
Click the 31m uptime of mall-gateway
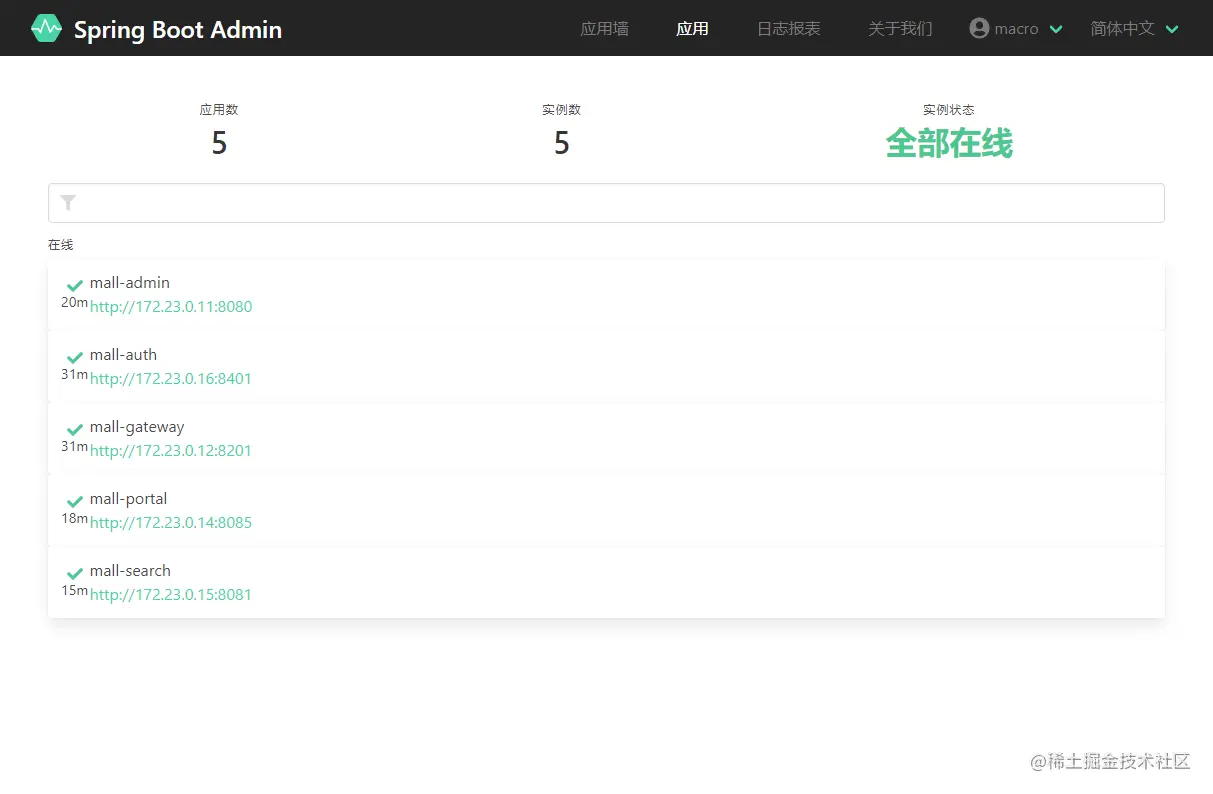74,446
